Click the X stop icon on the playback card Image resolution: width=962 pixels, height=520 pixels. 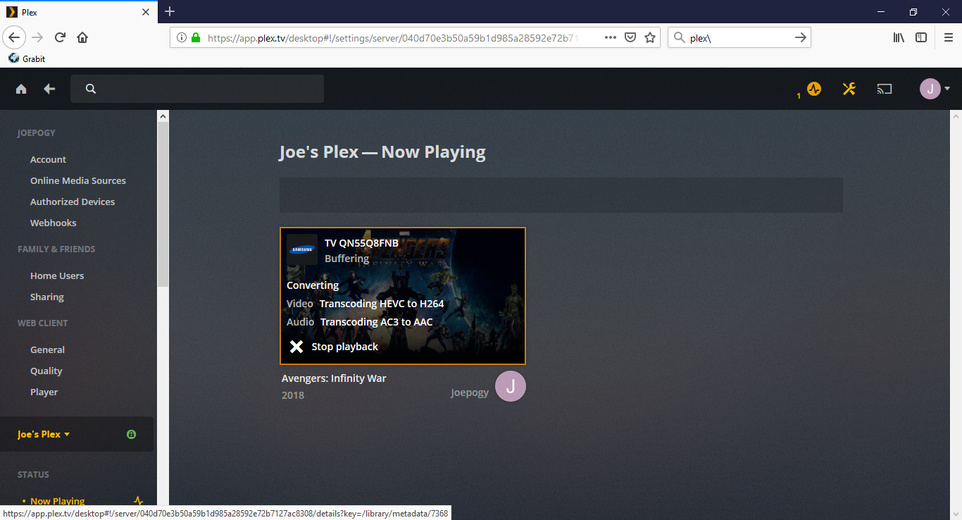296,346
